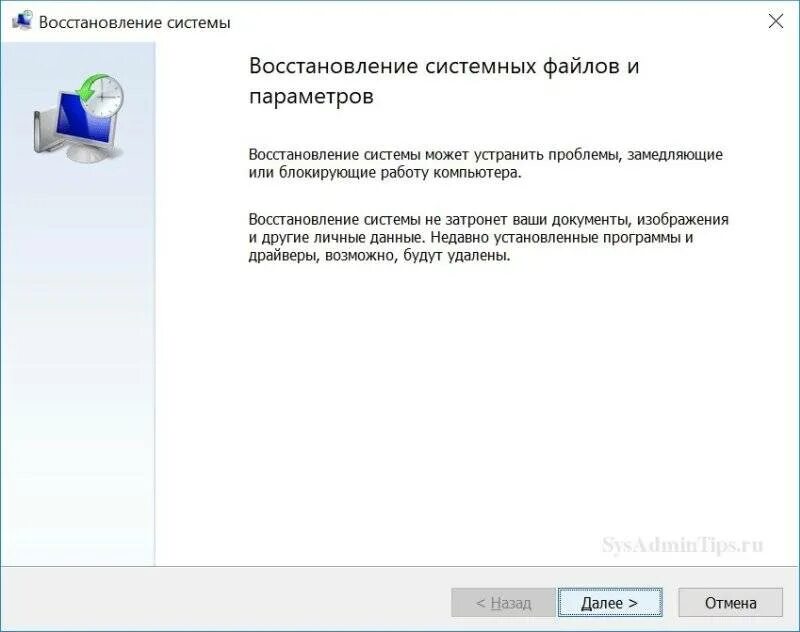The image size is (800, 632).
Task: Click the paragraph about замедляющие проблемы
Action: pos(486,163)
